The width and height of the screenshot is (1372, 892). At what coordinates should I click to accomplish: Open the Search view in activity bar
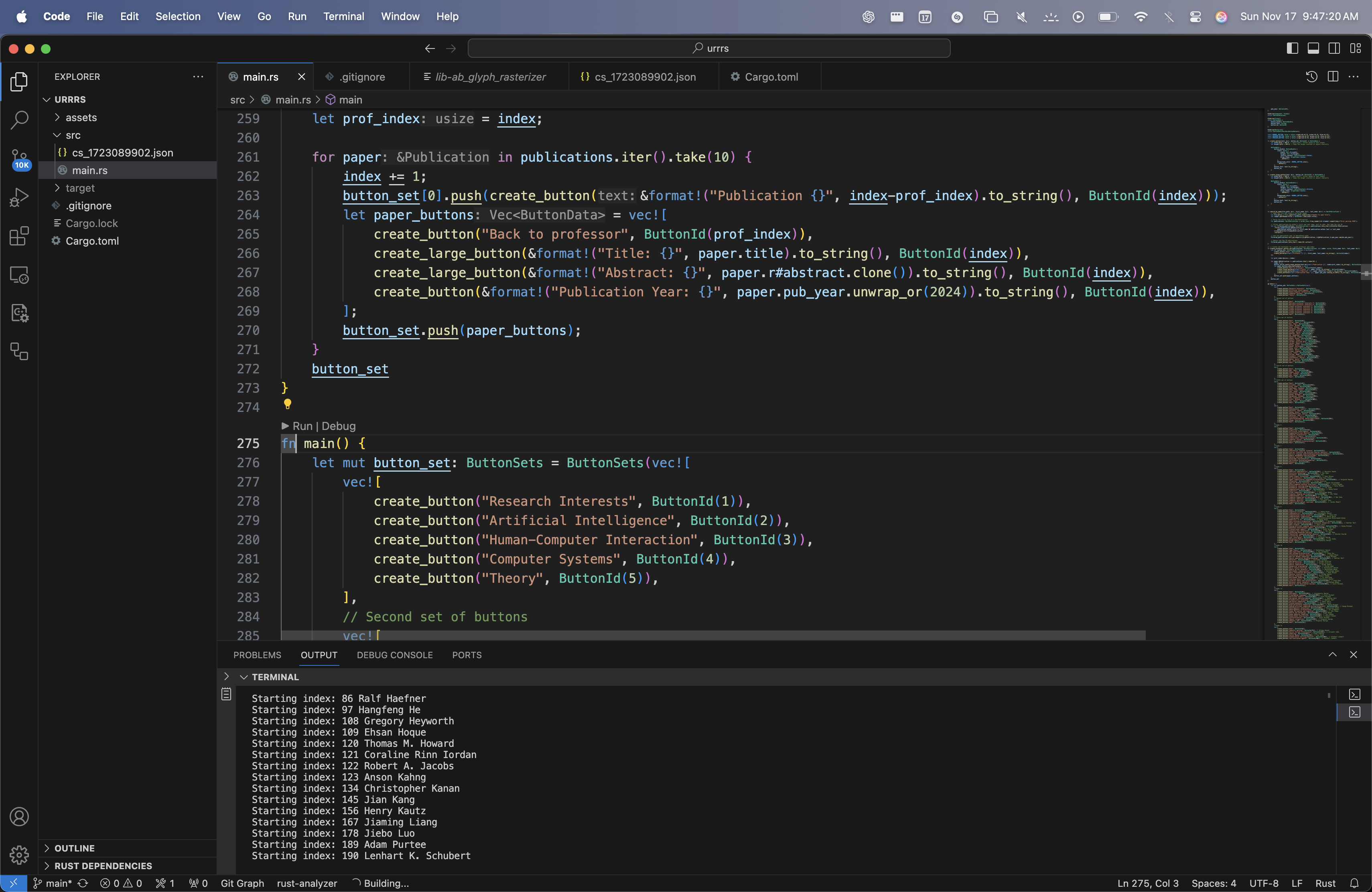[19, 120]
